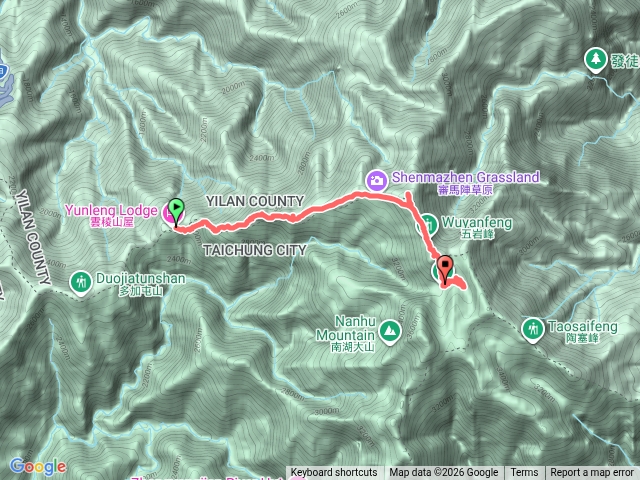
Task: Click Report a map error
Action: pyautogui.click(x=591, y=473)
